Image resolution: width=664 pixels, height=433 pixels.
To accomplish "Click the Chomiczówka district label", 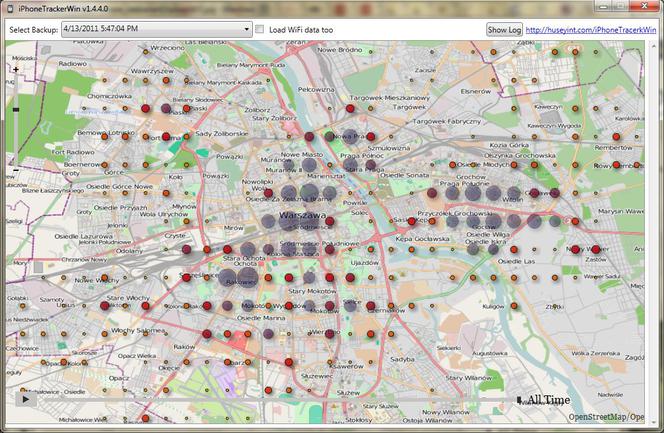I will coord(109,96).
